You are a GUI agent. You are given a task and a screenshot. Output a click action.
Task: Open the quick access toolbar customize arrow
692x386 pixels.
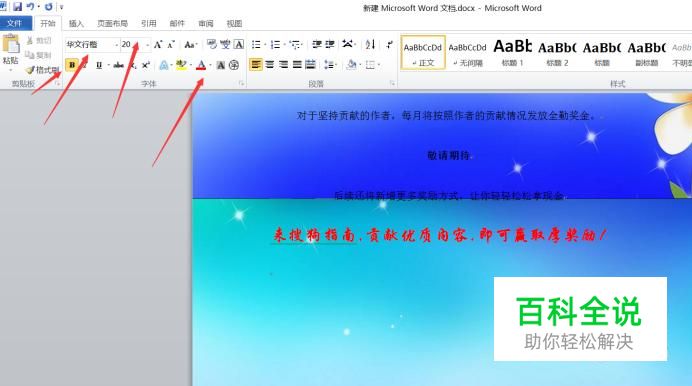click(61, 7)
